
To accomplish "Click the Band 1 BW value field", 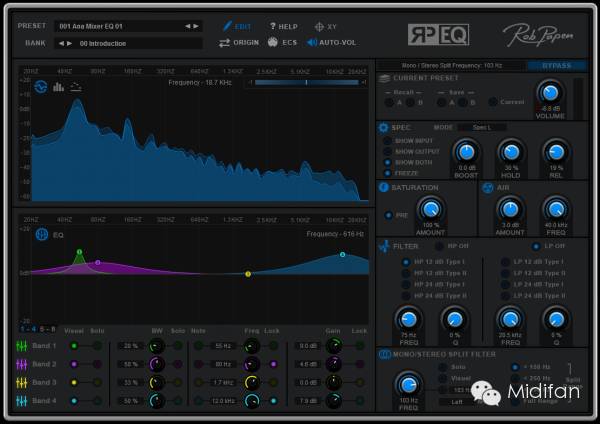I will coord(130,346).
